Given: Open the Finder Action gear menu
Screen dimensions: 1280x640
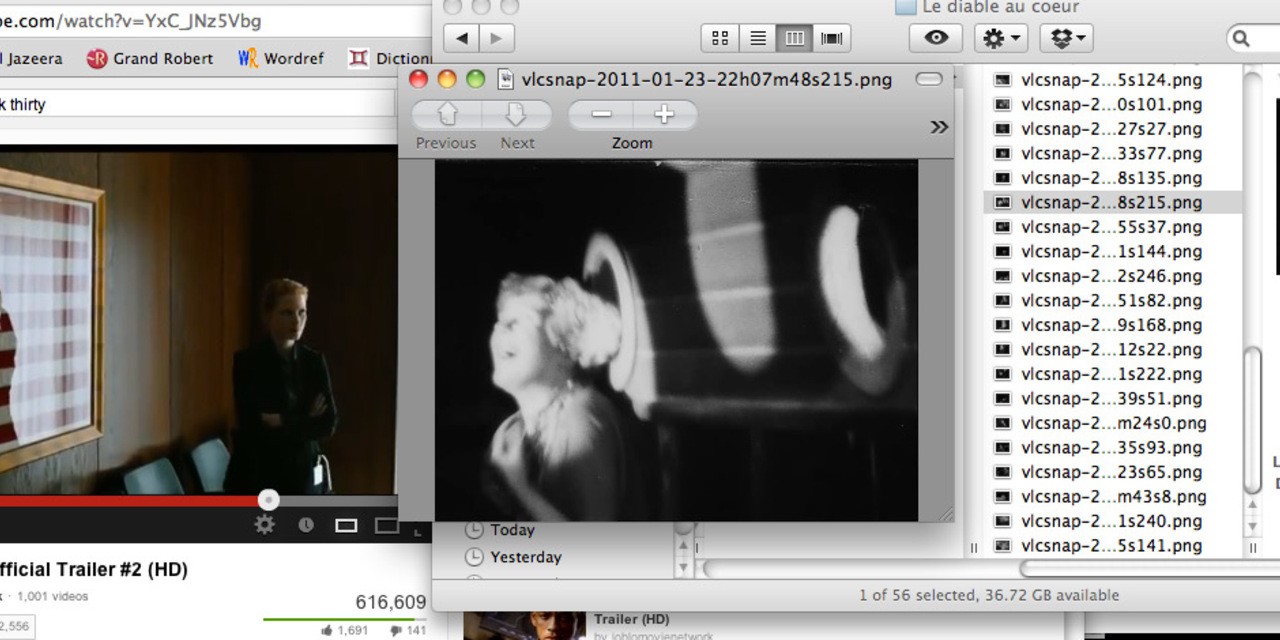Looking at the screenshot, I should tap(1001, 38).
